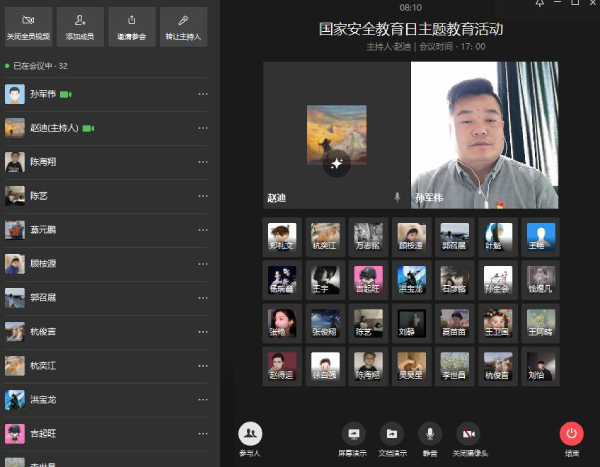
Task: Click 关闭全员视频 to disable everyone's video
Action: 28,26
